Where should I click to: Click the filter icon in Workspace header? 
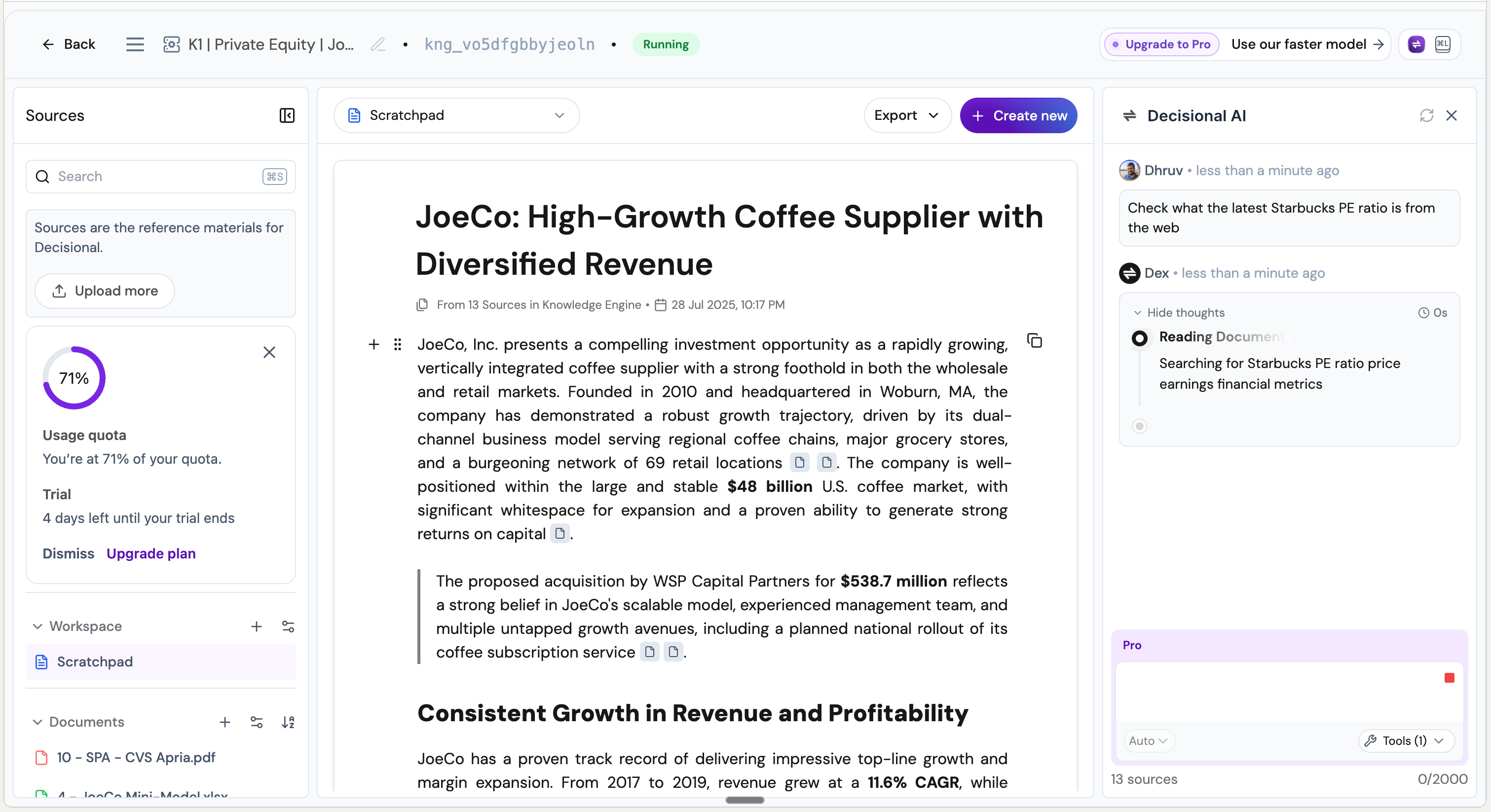pos(288,627)
